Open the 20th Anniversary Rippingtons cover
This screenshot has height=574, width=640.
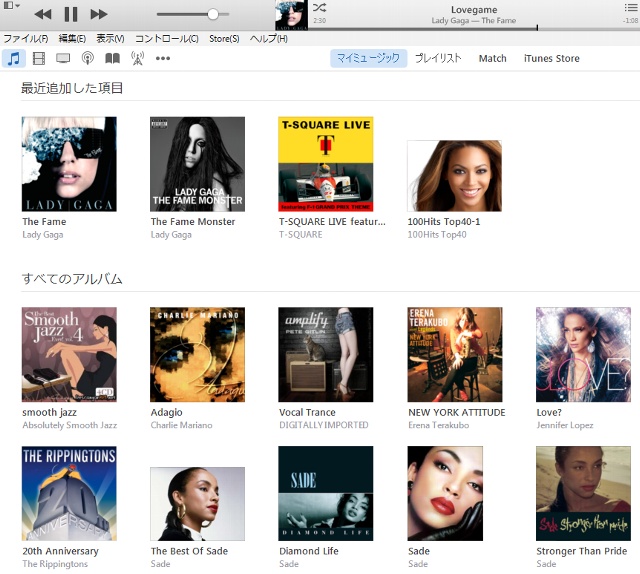point(69,494)
